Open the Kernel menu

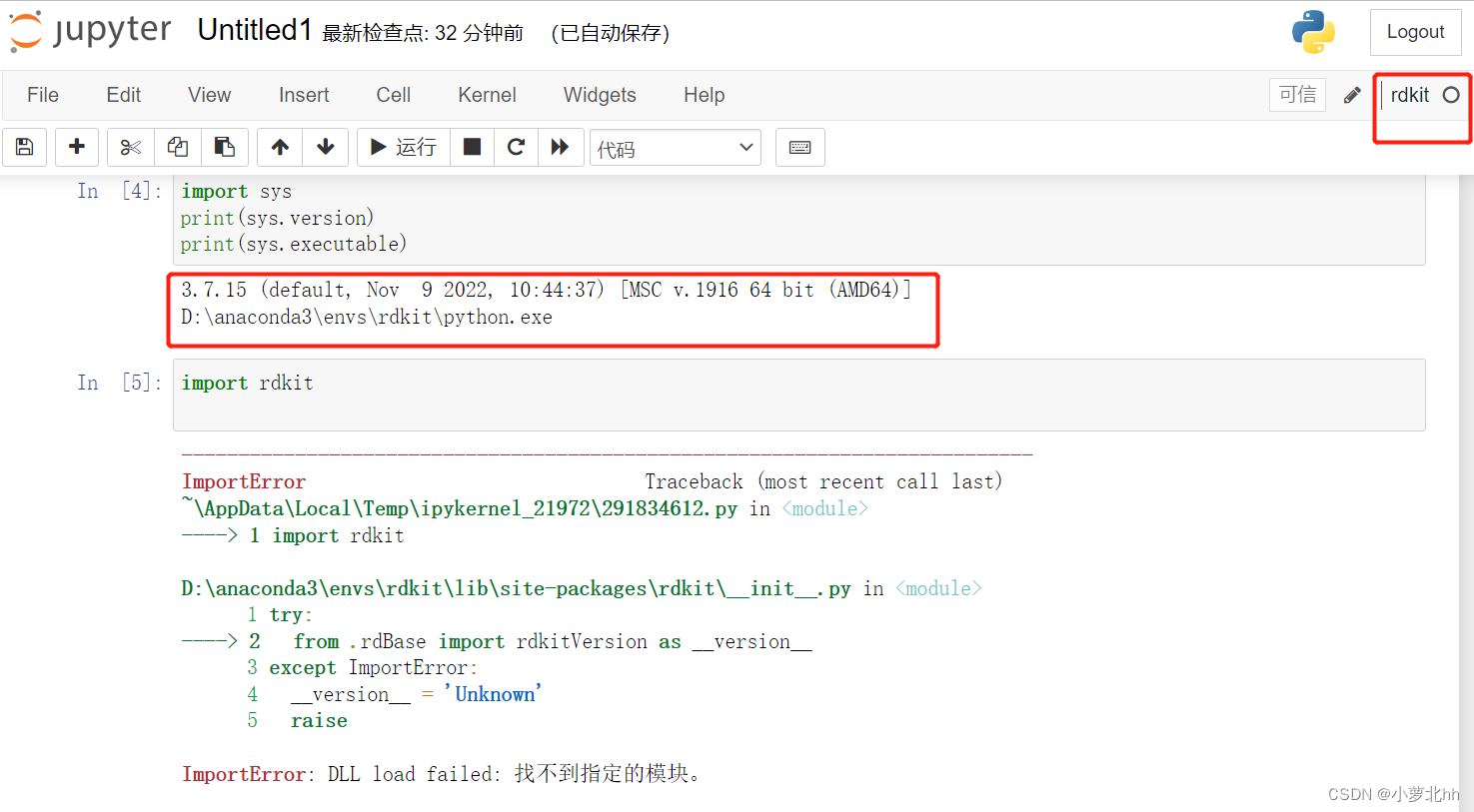tap(487, 95)
